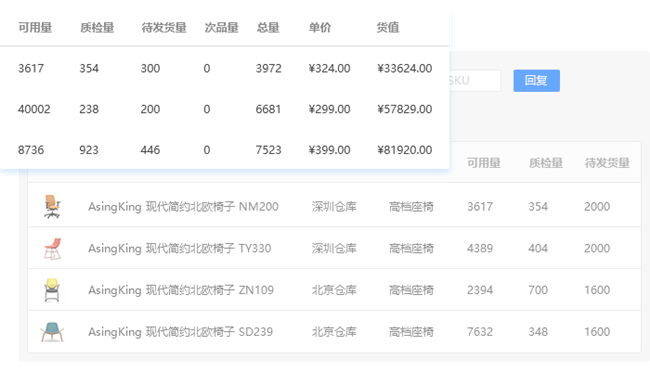Click the 货值 column header
Image resolution: width=650 pixels, height=371 pixels.
pos(388,28)
